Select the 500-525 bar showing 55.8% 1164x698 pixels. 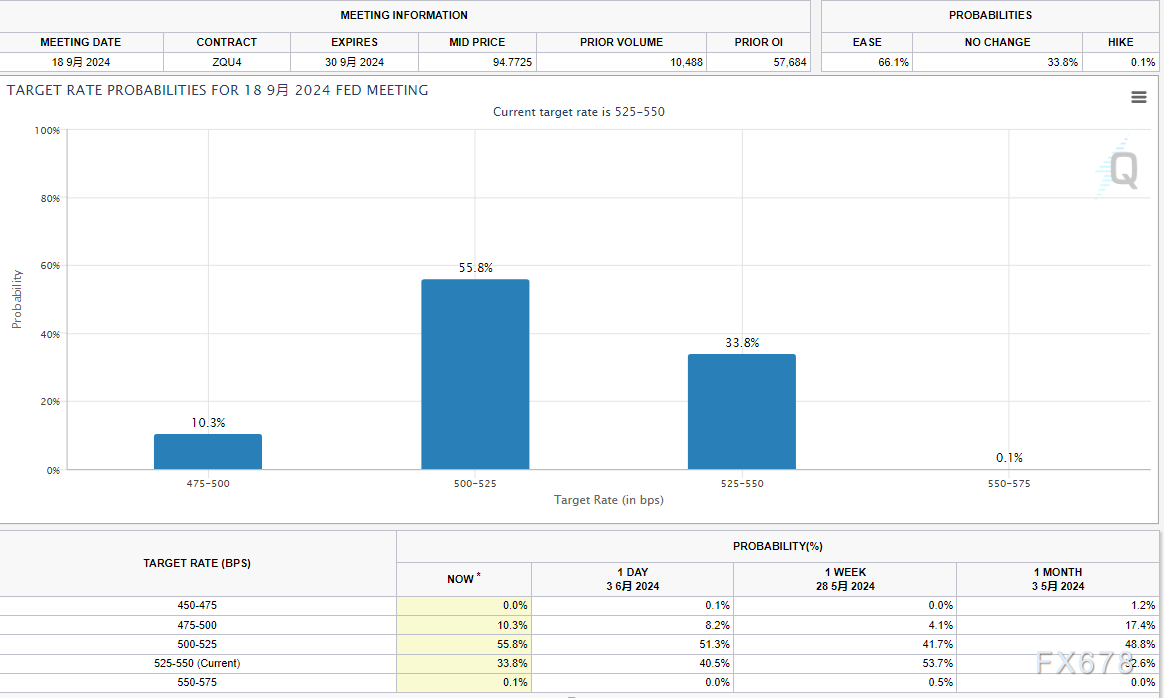tap(475, 373)
